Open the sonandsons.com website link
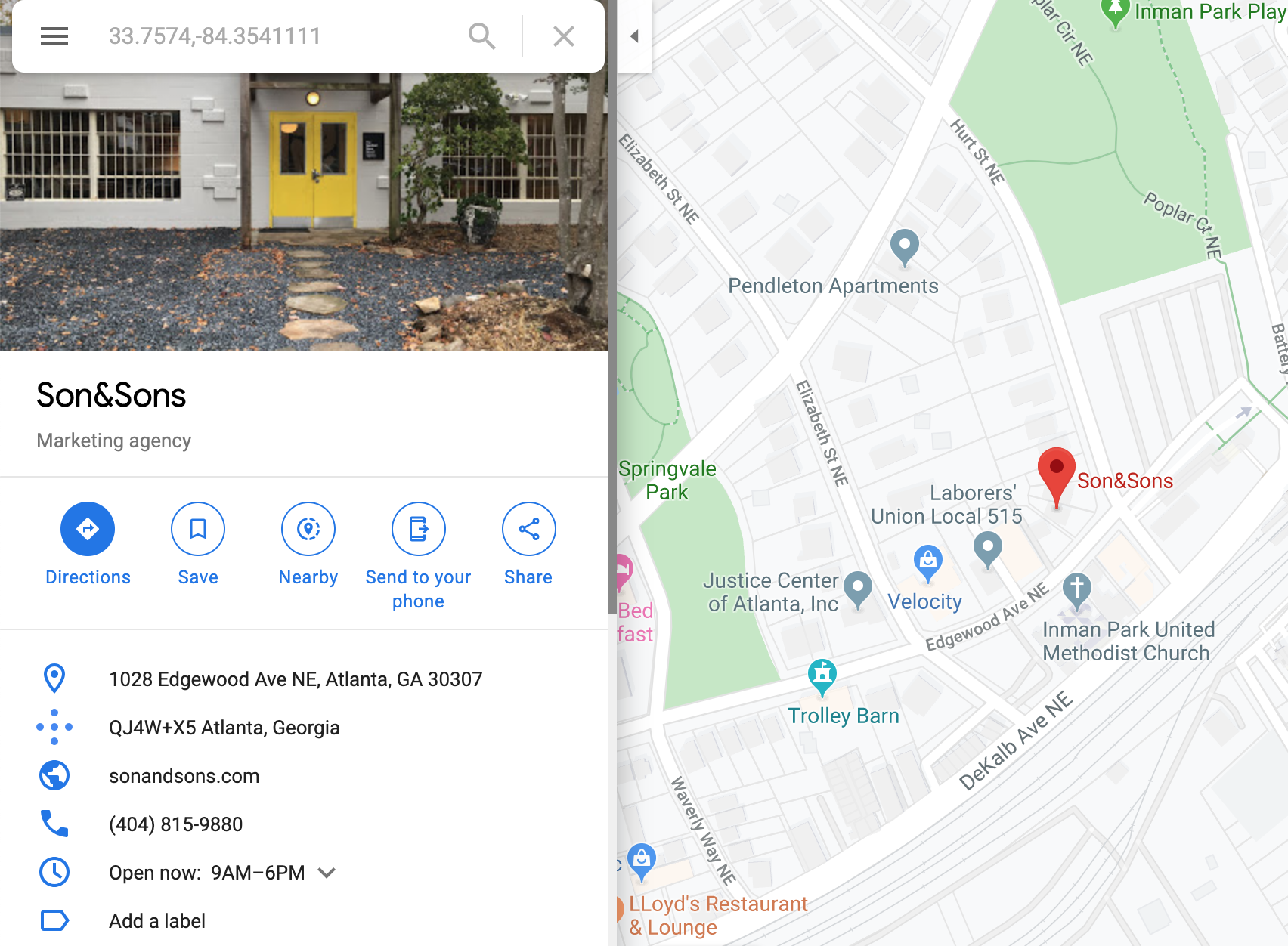This screenshot has width=1288, height=946. tap(184, 776)
